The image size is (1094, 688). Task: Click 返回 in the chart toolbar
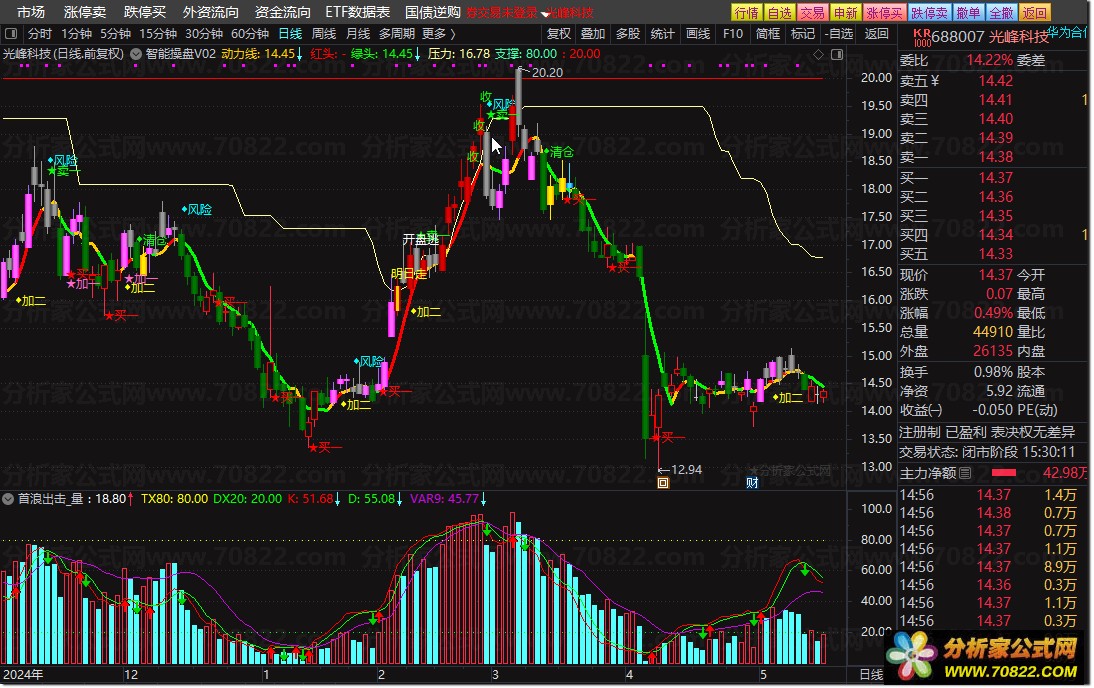tap(876, 33)
